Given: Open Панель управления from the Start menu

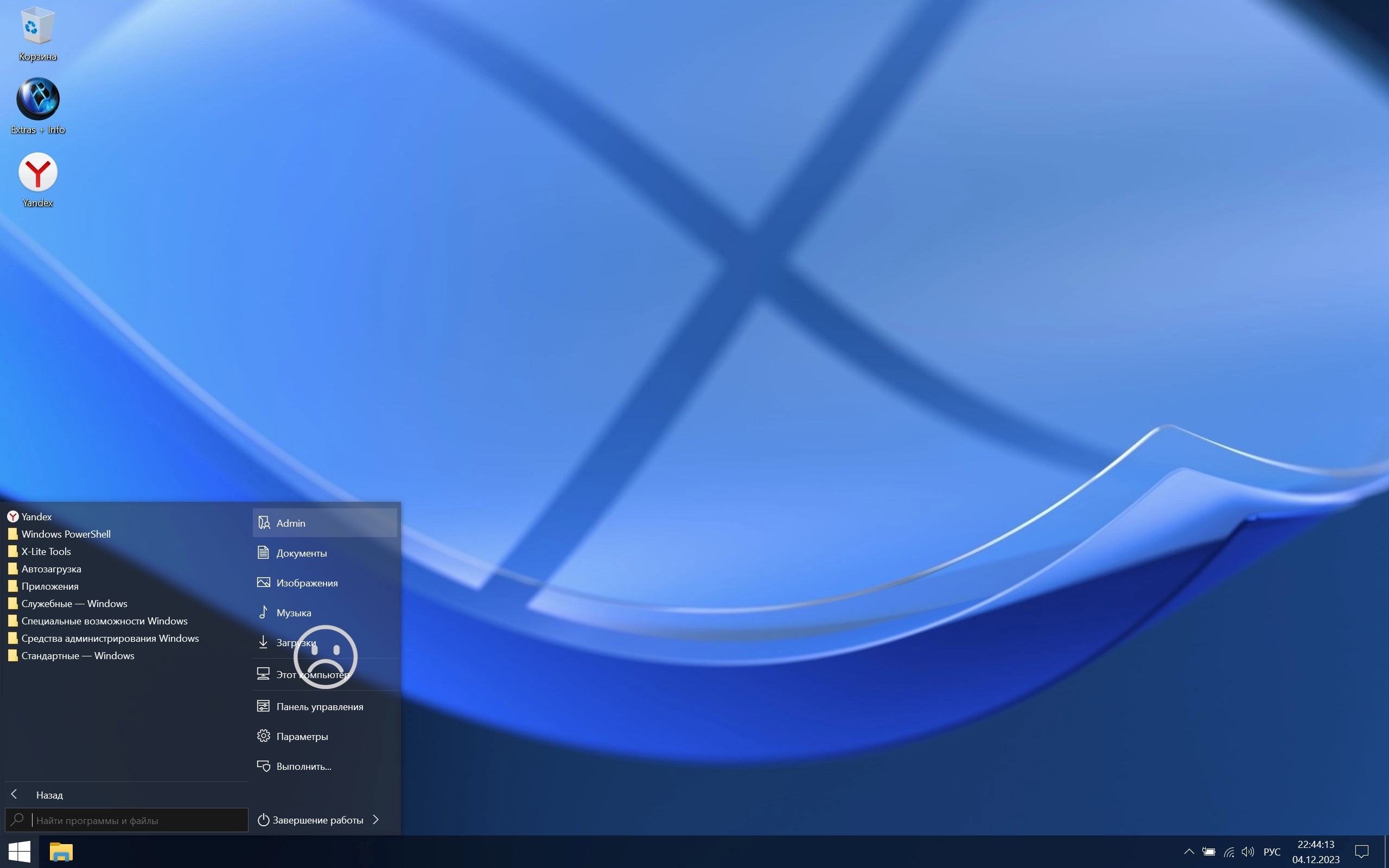Looking at the screenshot, I should pyautogui.click(x=319, y=707).
